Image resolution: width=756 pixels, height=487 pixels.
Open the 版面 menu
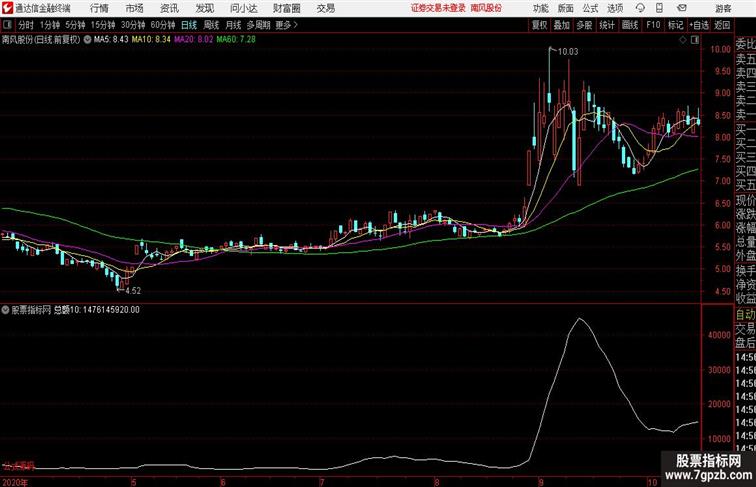(x=566, y=8)
